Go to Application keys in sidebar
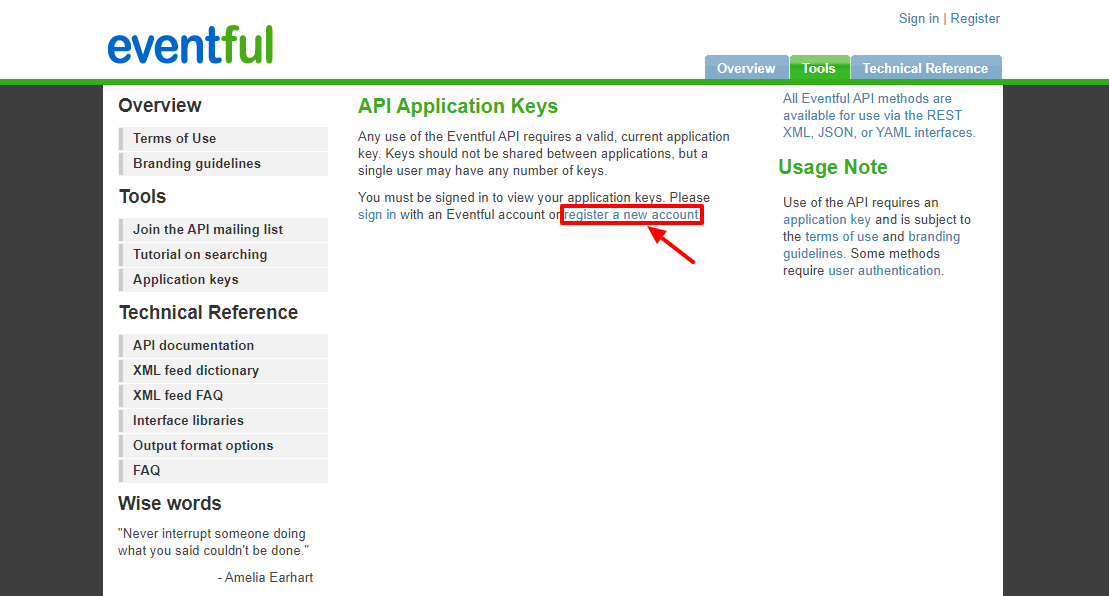This screenshot has width=1109, height=596. tap(223, 279)
